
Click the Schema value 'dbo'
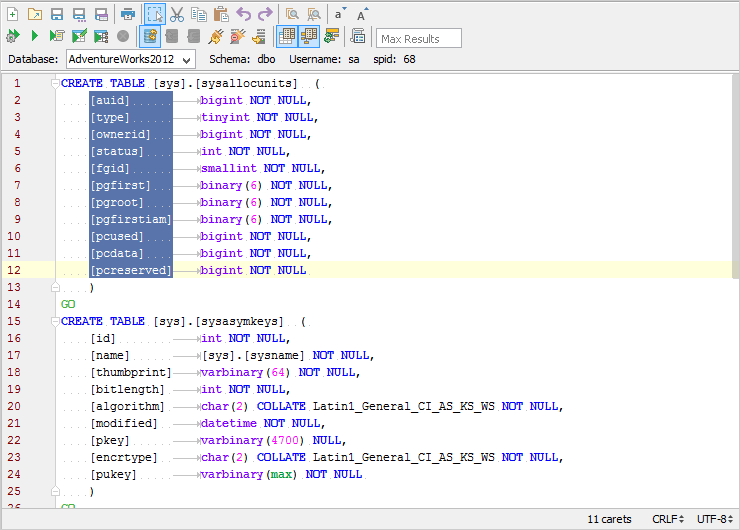(x=266, y=59)
